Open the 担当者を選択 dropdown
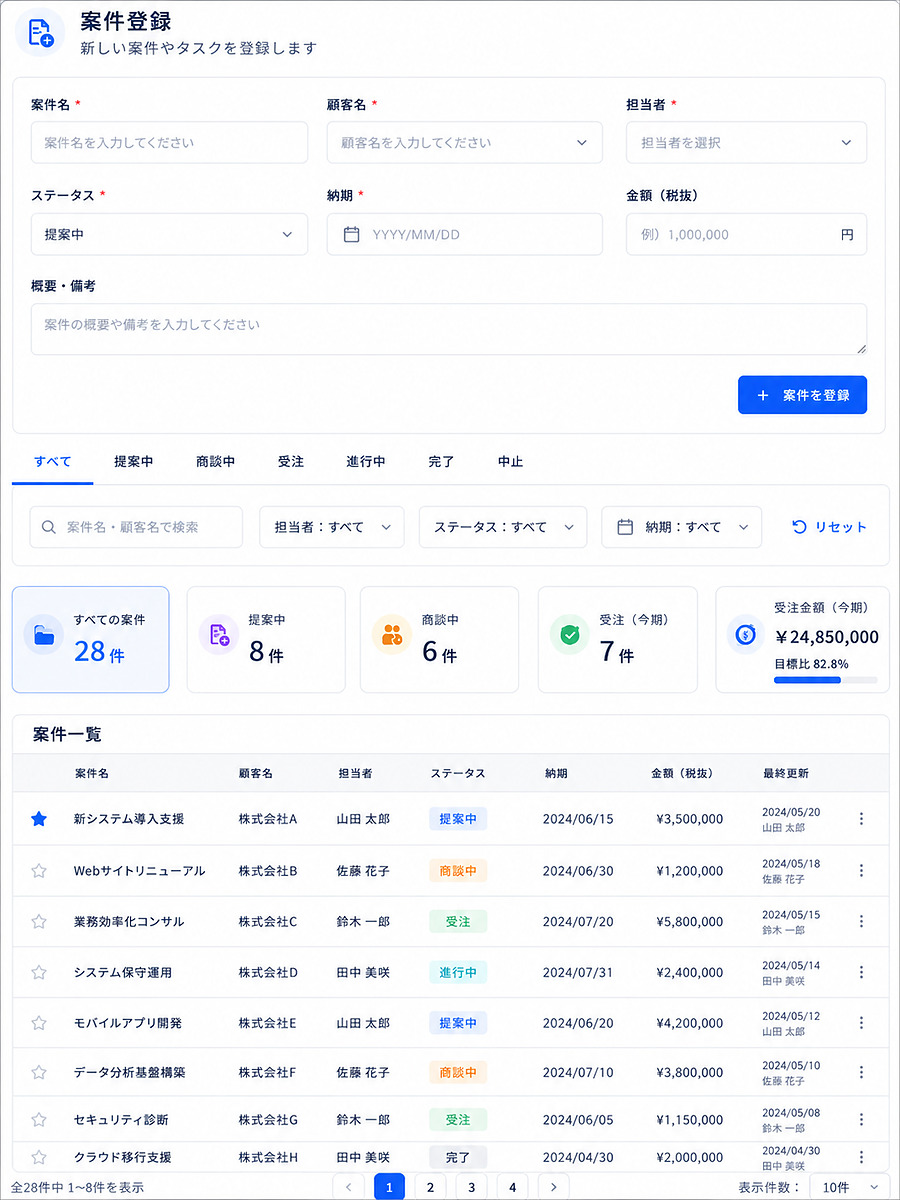Image resolution: width=900 pixels, height=1200 pixels. tap(746, 142)
